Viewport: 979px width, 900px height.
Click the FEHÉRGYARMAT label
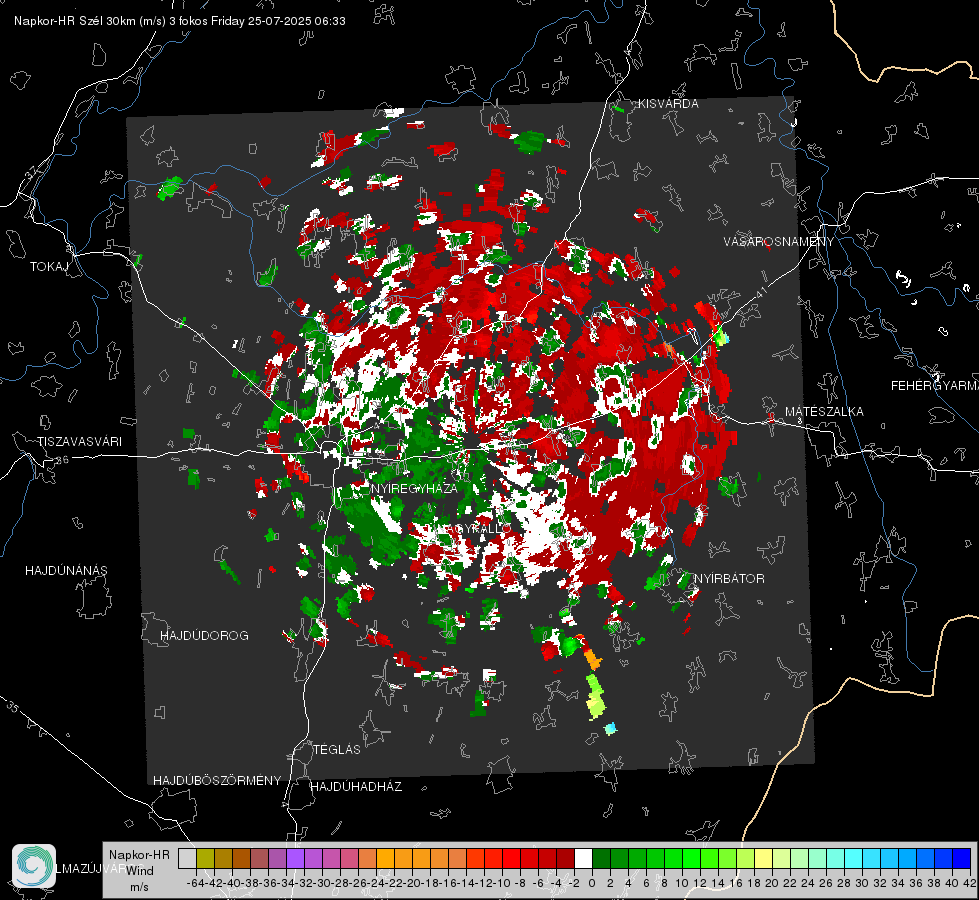tap(935, 386)
